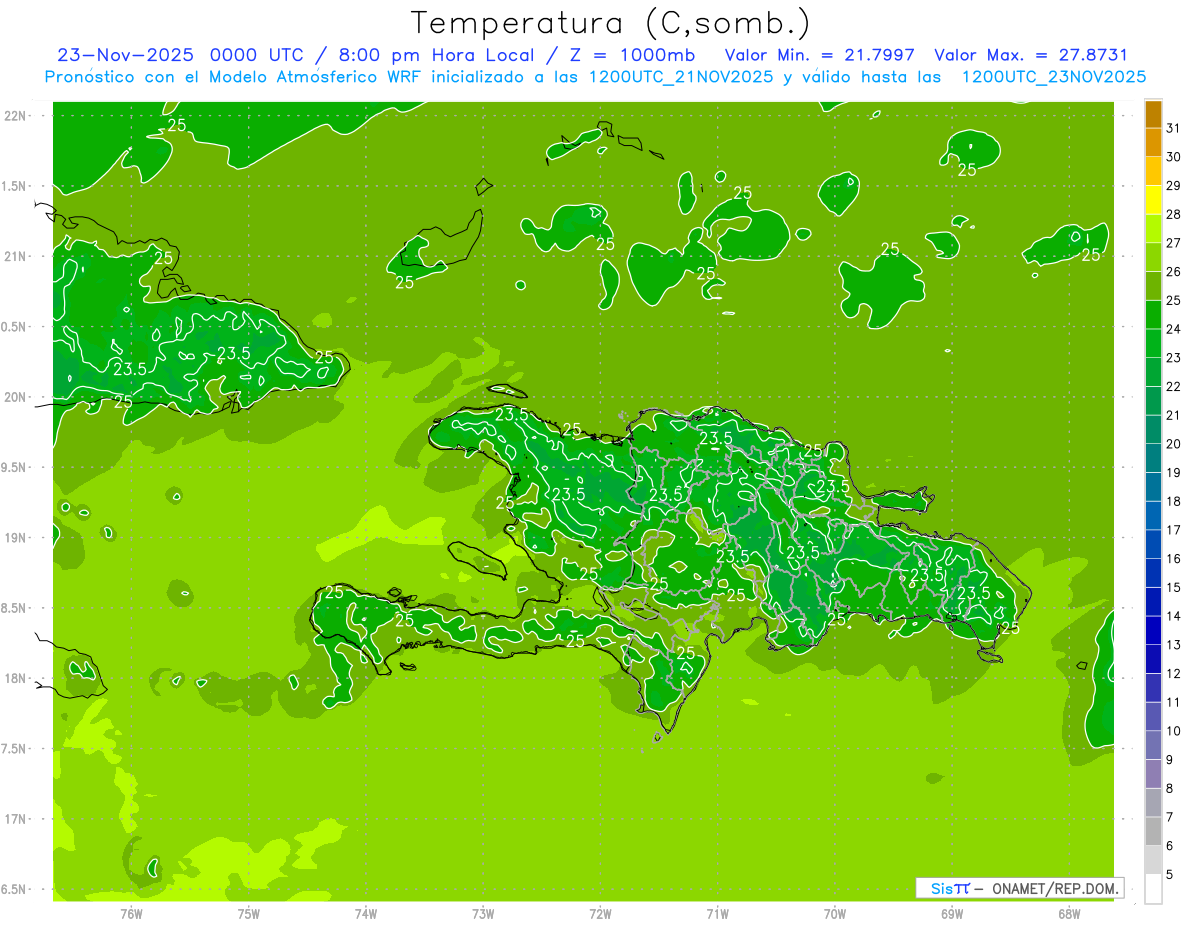Click the white legend swatch below 5

point(1154,888)
